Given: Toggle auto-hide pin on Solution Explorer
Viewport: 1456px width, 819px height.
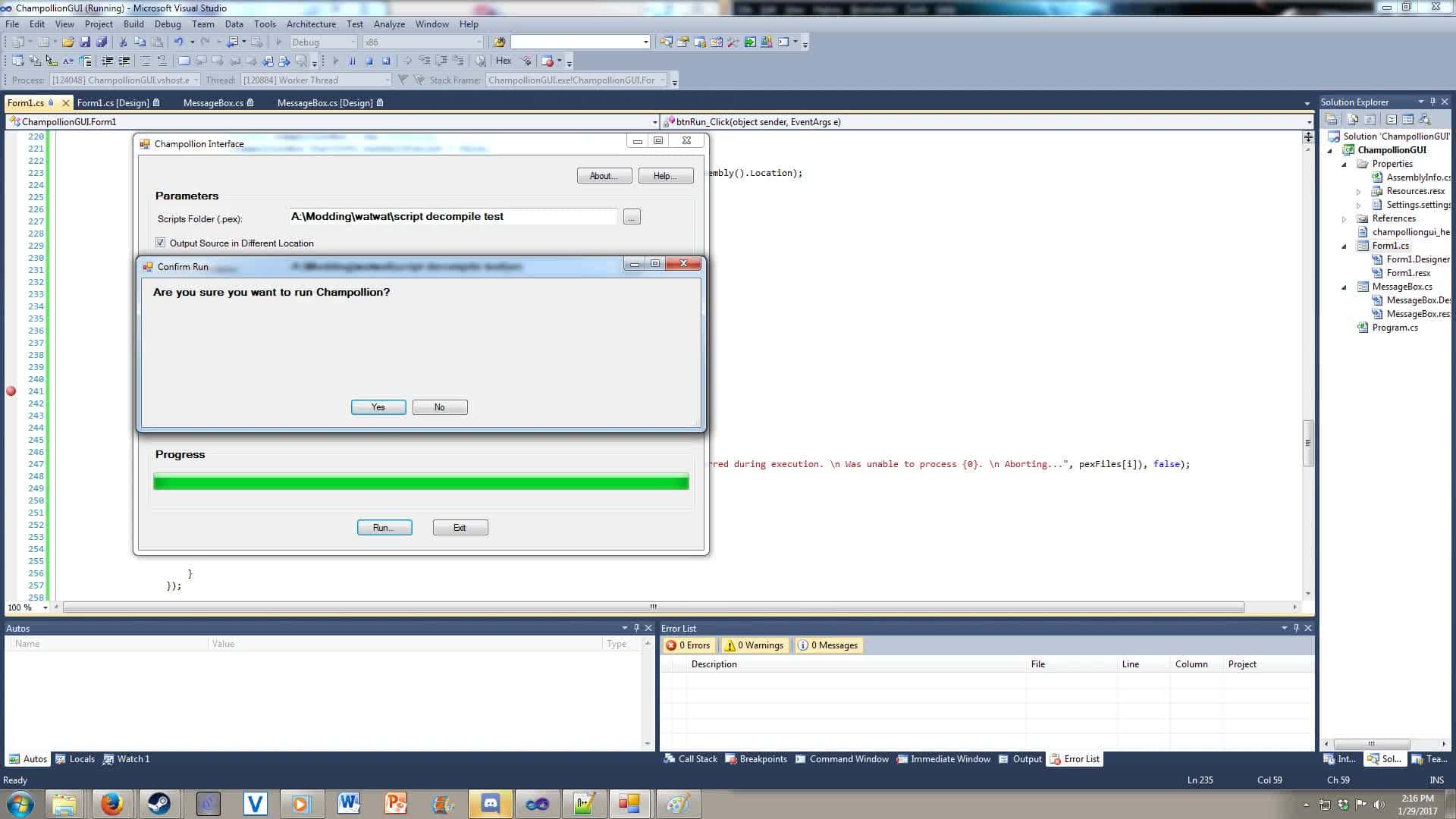Looking at the screenshot, I should coord(1432,102).
